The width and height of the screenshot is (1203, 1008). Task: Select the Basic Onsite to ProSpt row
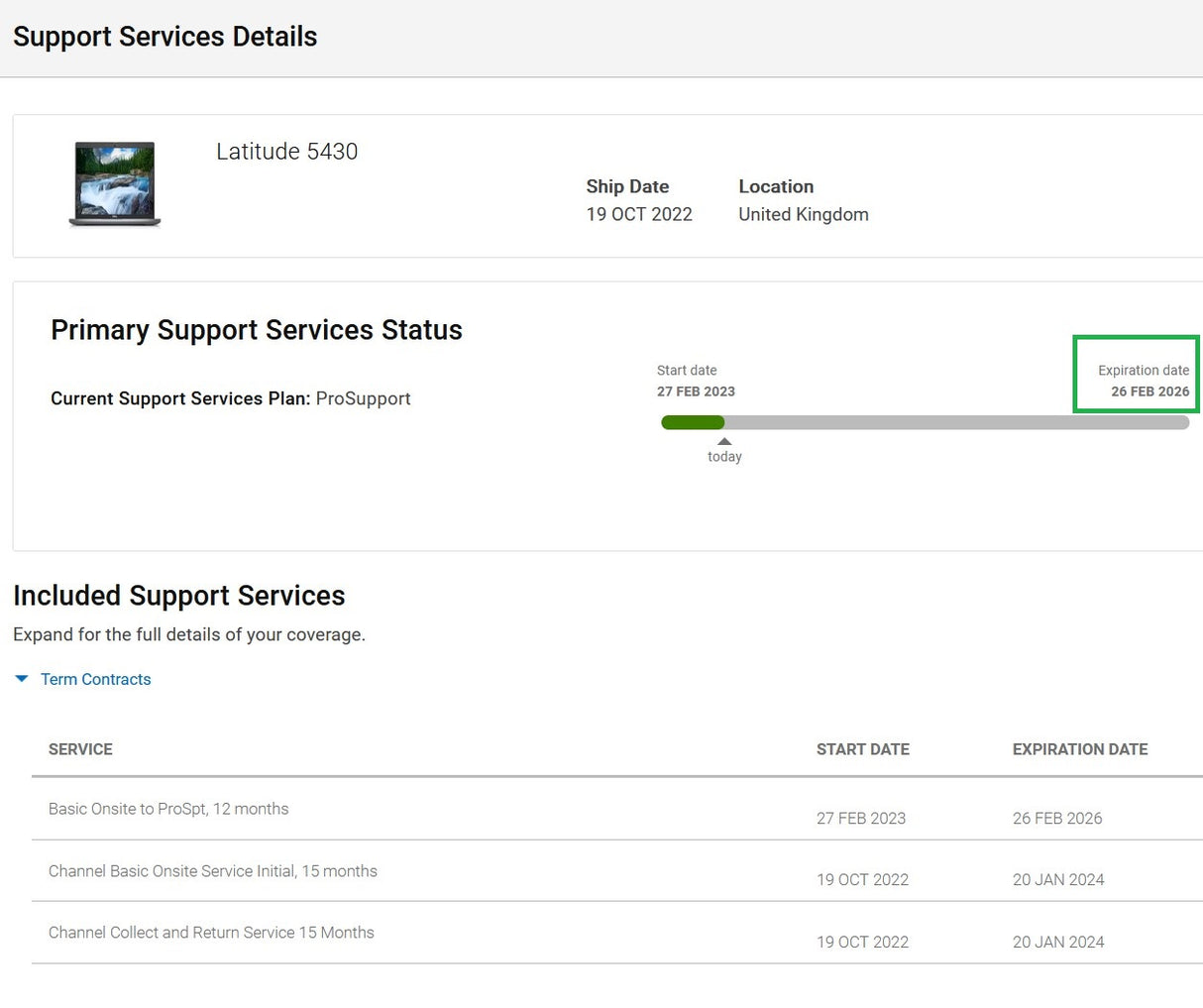[x=168, y=809]
